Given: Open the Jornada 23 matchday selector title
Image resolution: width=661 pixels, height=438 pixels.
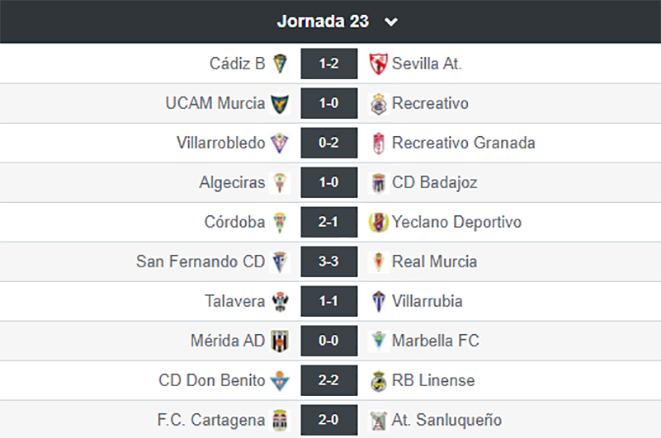Looking at the screenshot, I should click(x=323, y=21).
